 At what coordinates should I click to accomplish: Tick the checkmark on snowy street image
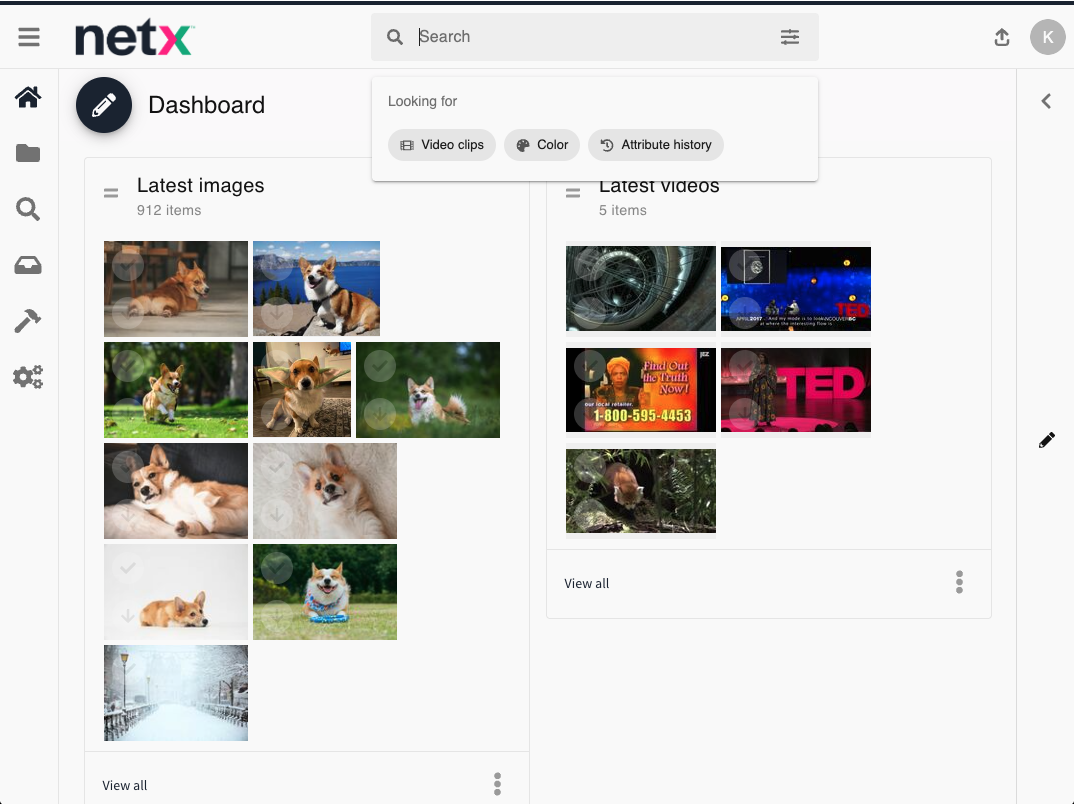click(127, 667)
